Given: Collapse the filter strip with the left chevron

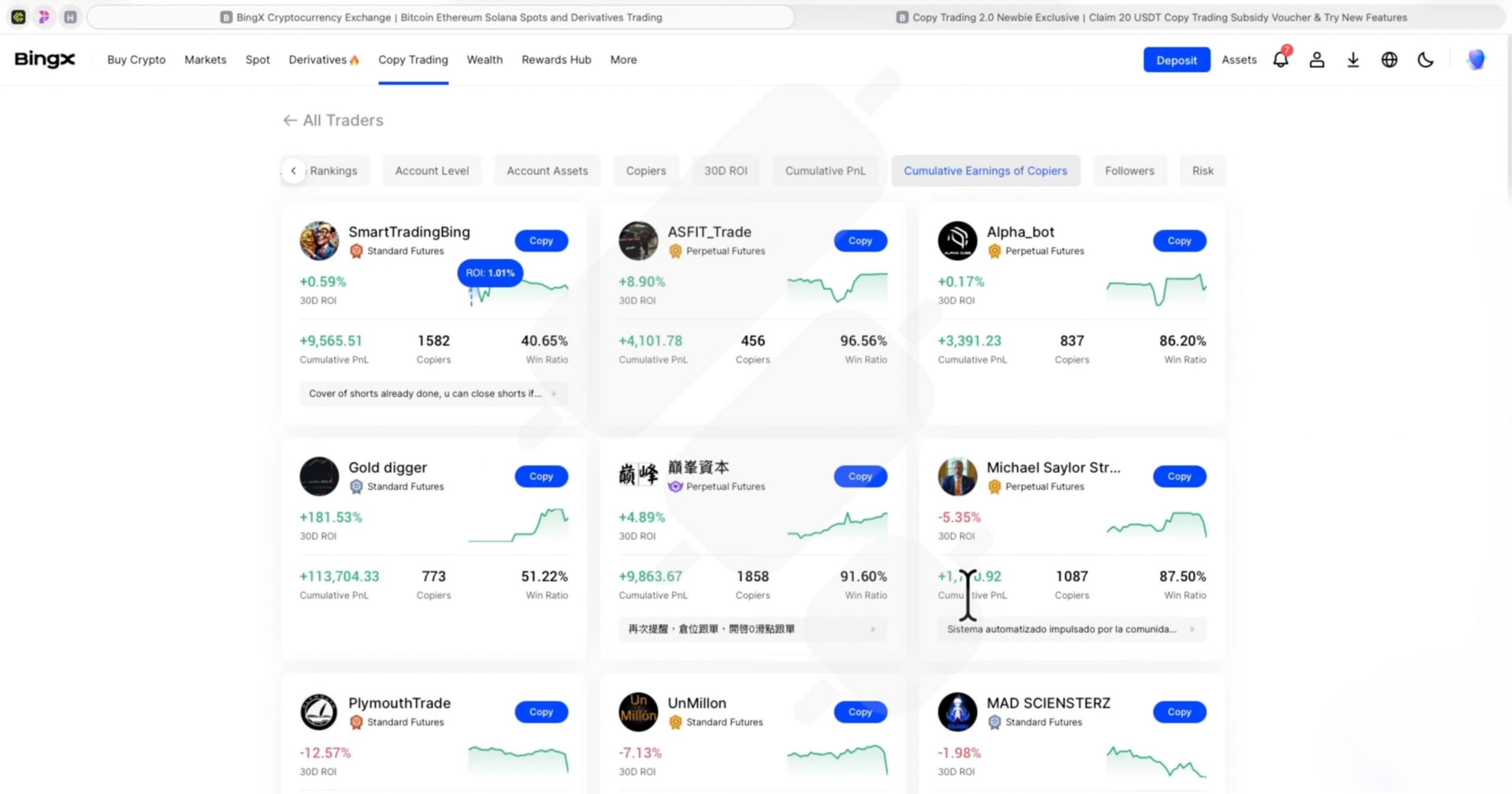Looking at the screenshot, I should (x=294, y=171).
